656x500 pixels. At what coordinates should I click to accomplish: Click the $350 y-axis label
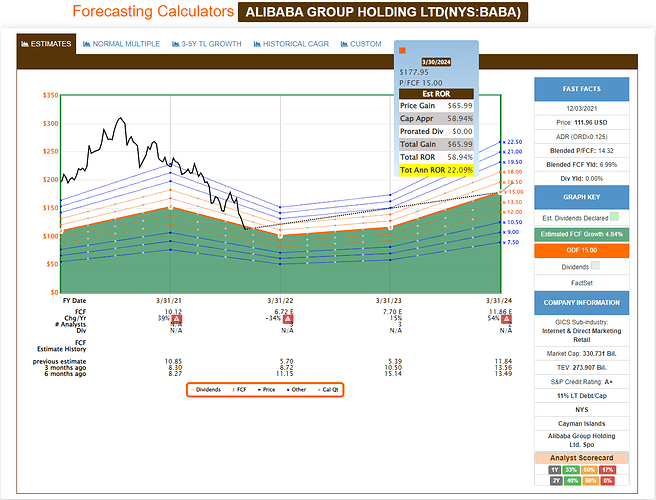point(51,95)
